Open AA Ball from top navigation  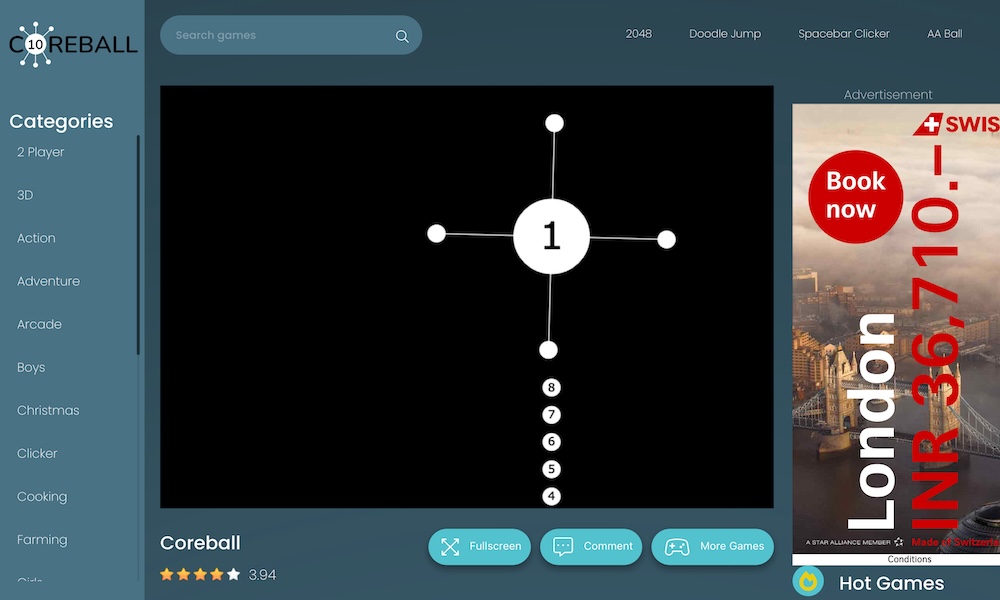[944, 34]
